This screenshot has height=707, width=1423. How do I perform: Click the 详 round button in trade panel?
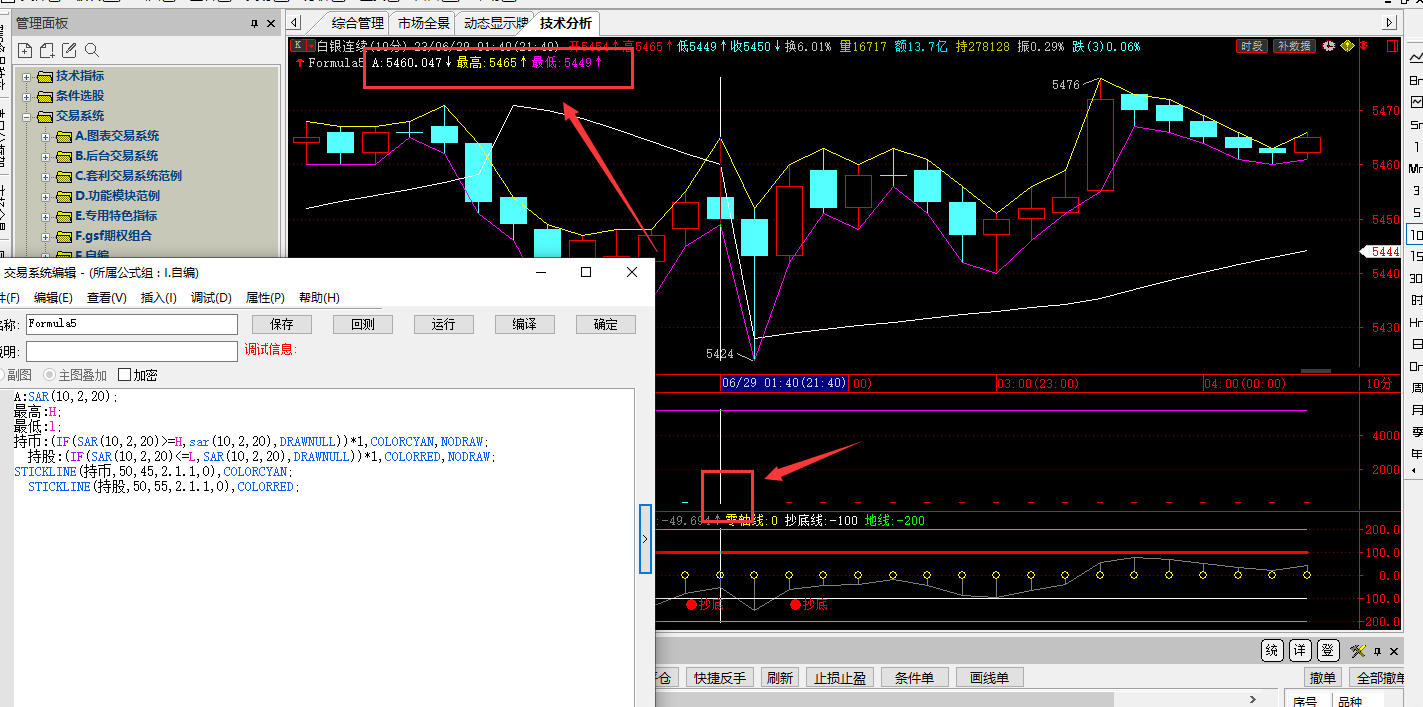pyautogui.click(x=1299, y=650)
